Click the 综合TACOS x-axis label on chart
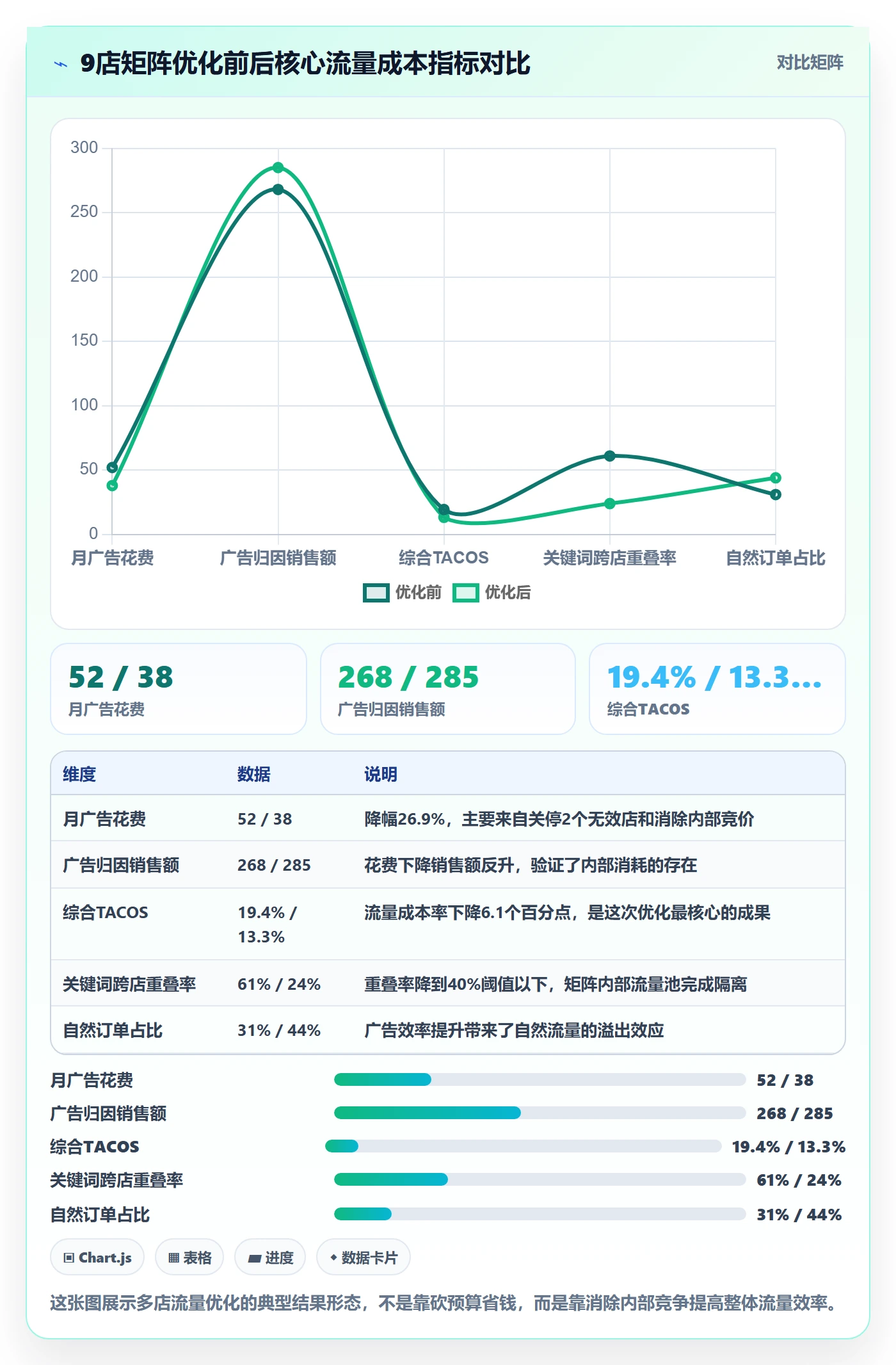 tap(444, 558)
